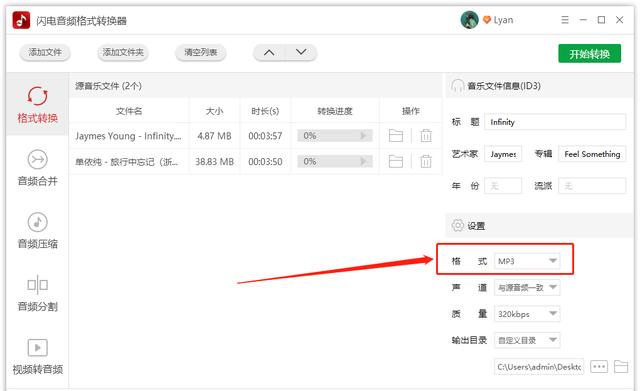Click the 清空列表 clear list button

[x=200, y=53]
